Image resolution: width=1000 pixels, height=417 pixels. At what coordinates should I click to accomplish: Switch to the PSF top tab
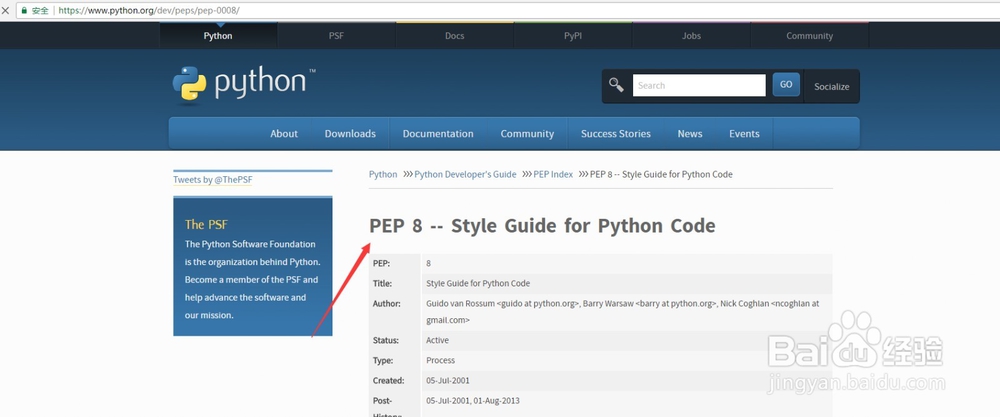click(336, 36)
